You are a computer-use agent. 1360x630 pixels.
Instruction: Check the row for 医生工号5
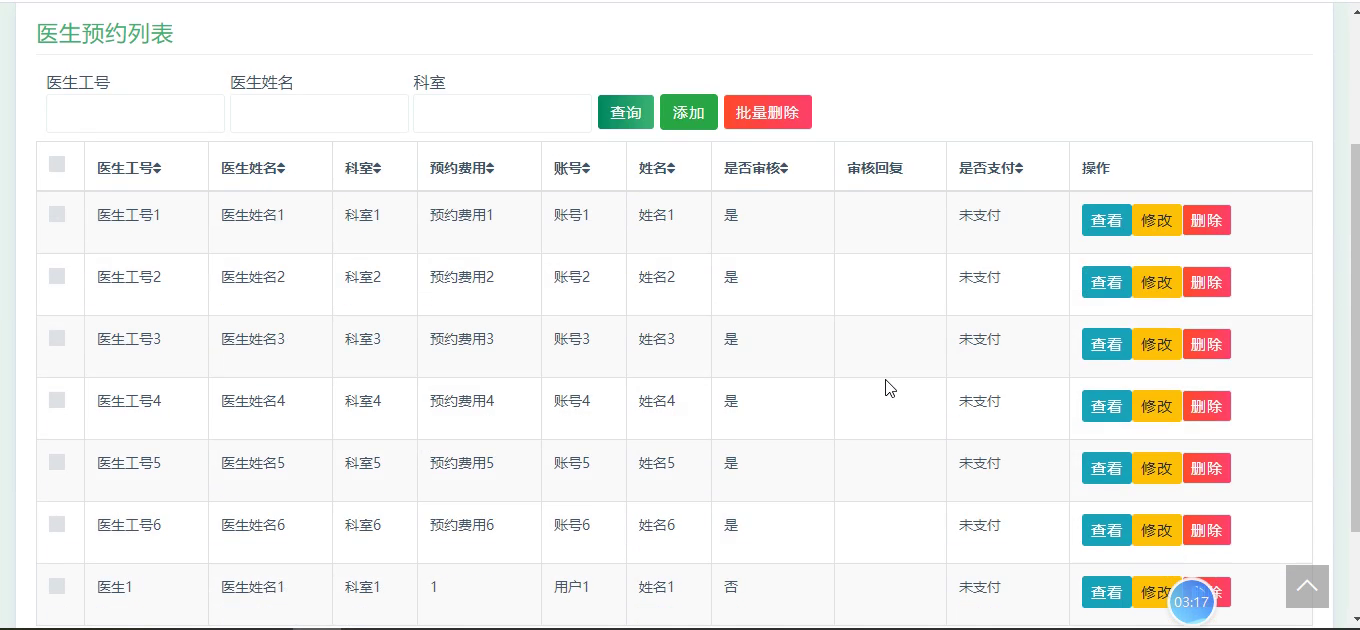pyautogui.click(x=57, y=462)
